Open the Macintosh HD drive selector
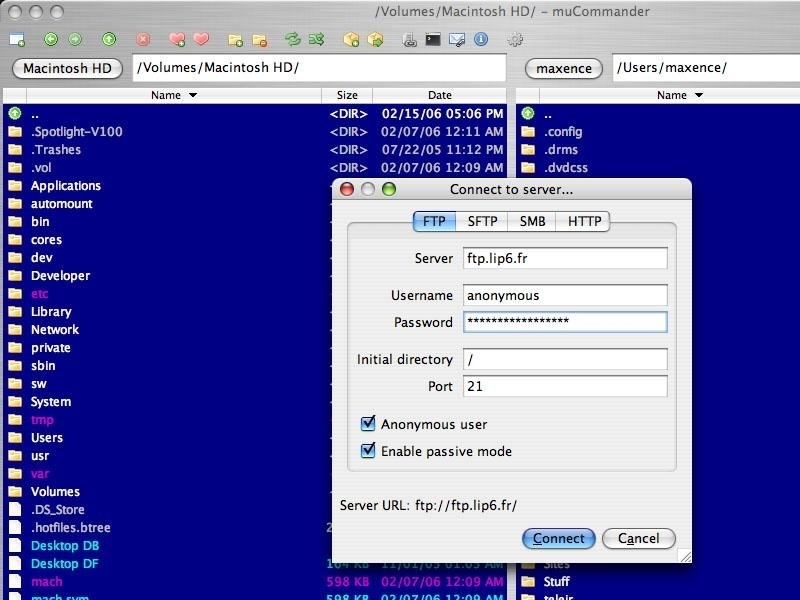Image resolution: width=800 pixels, height=600 pixels. click(x=67, y=68)
